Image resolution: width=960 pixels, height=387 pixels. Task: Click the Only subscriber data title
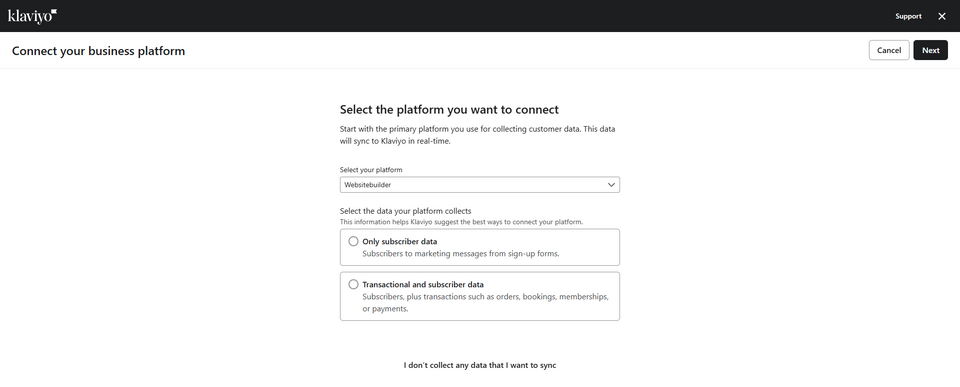399,241
